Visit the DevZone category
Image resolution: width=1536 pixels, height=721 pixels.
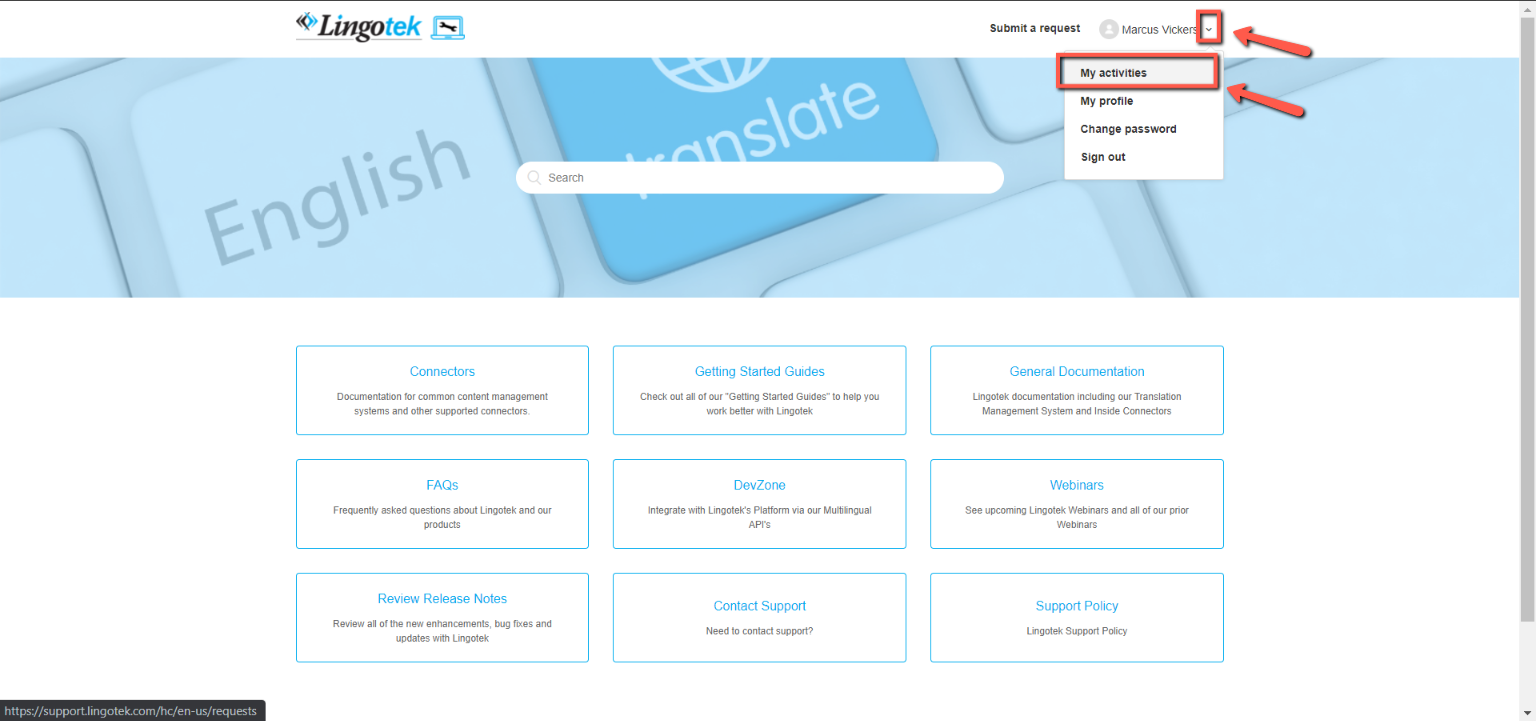pyautogui.click(x=759, y=485)
